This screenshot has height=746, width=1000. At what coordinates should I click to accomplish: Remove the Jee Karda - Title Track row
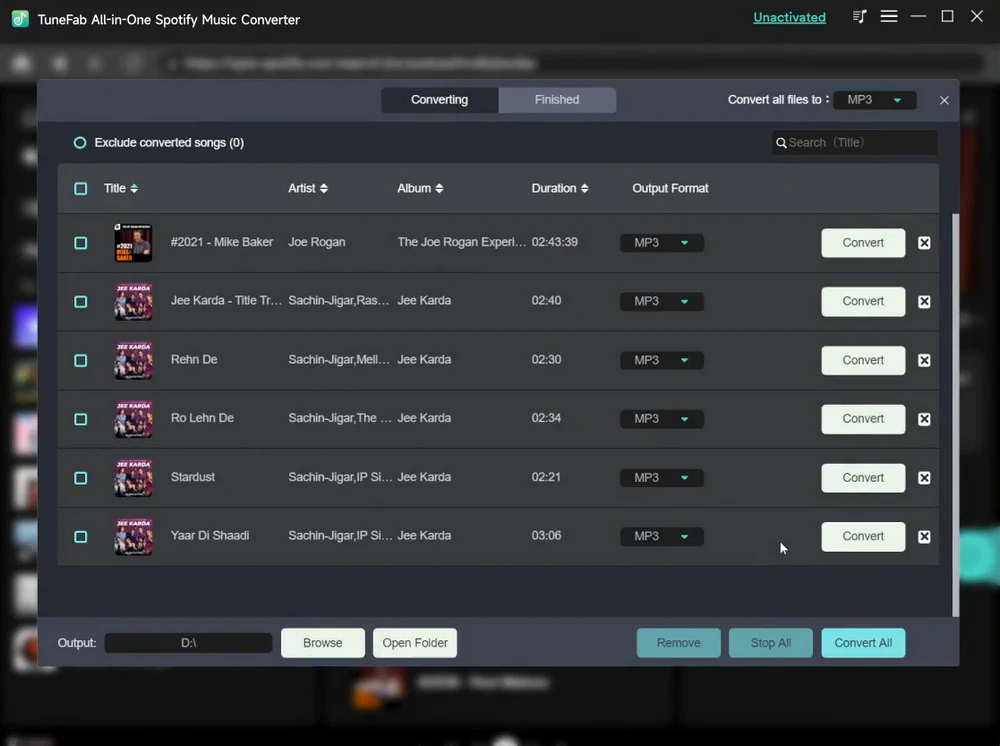(x=923, y=302)
